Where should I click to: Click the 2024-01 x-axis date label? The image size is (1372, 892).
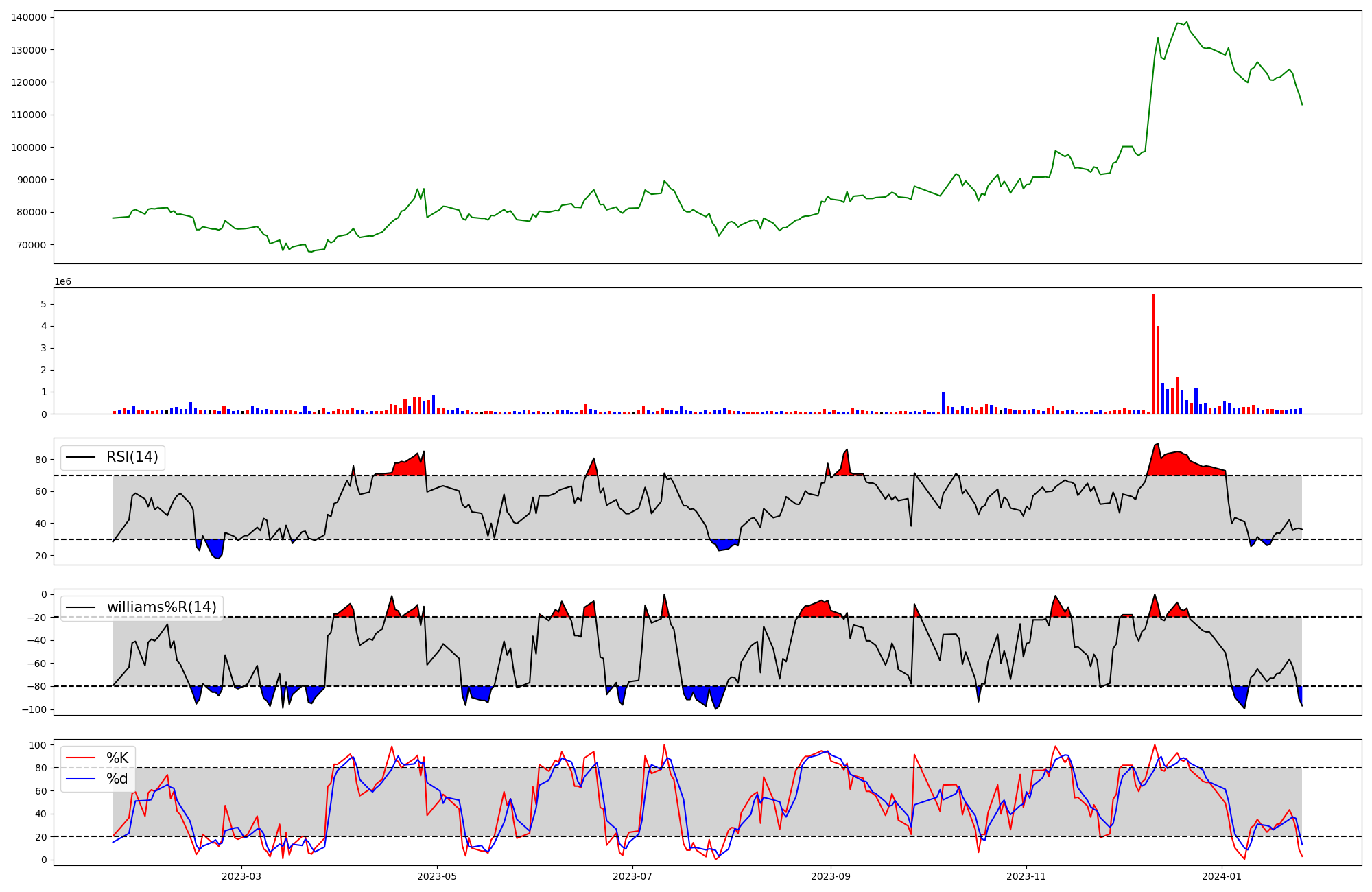[1222, 876]
